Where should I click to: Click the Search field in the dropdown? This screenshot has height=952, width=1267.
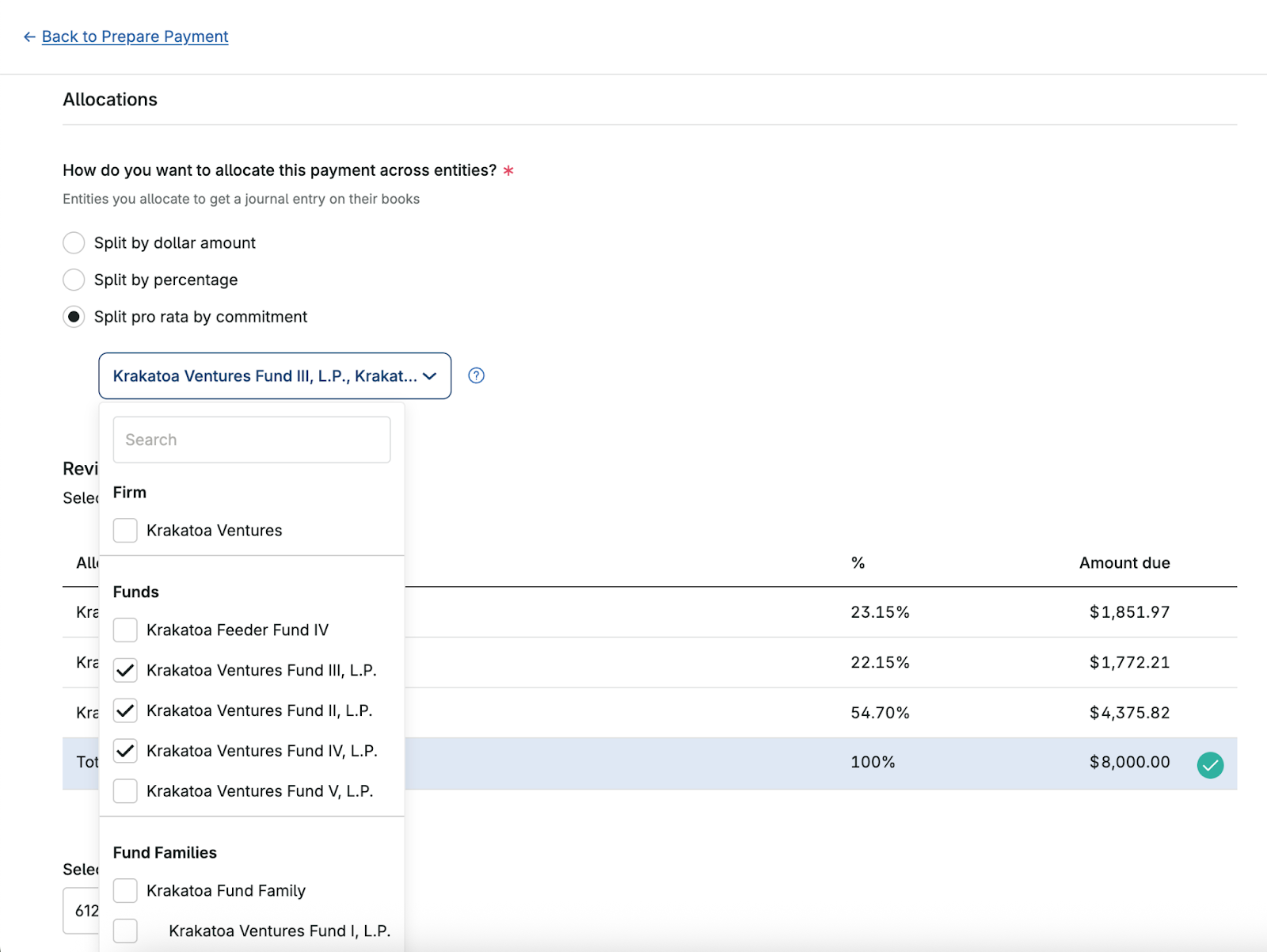coord(251,440)
